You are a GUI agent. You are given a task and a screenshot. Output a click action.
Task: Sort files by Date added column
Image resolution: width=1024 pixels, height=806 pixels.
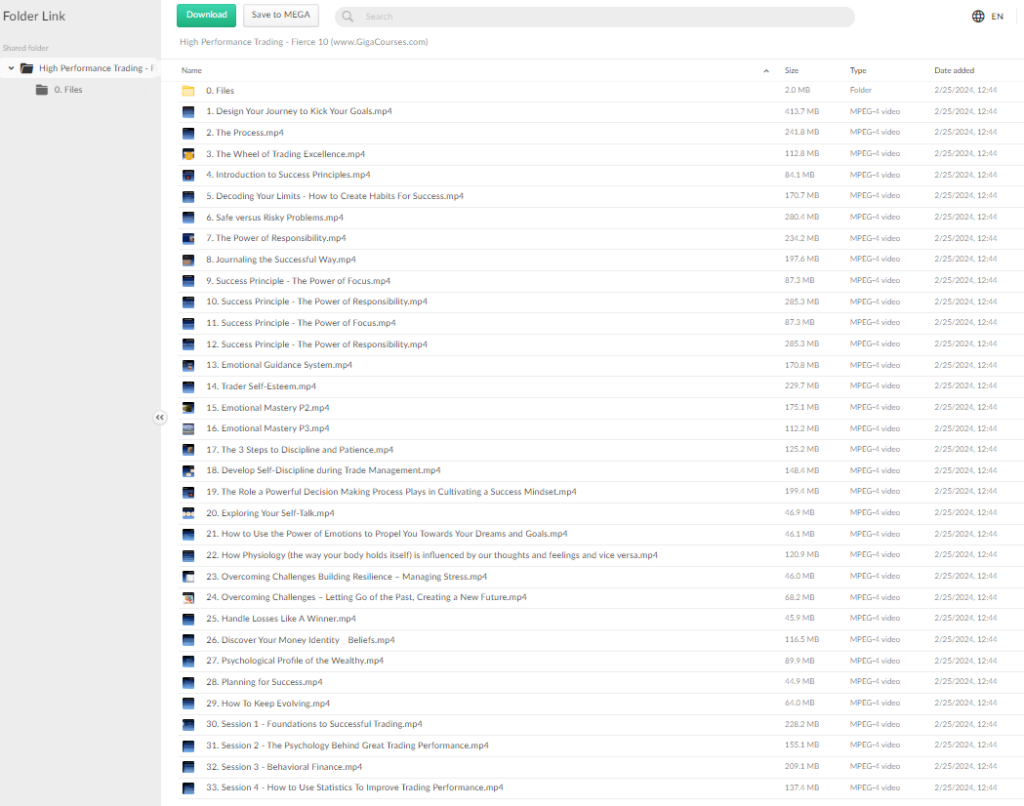click(954, 71)
